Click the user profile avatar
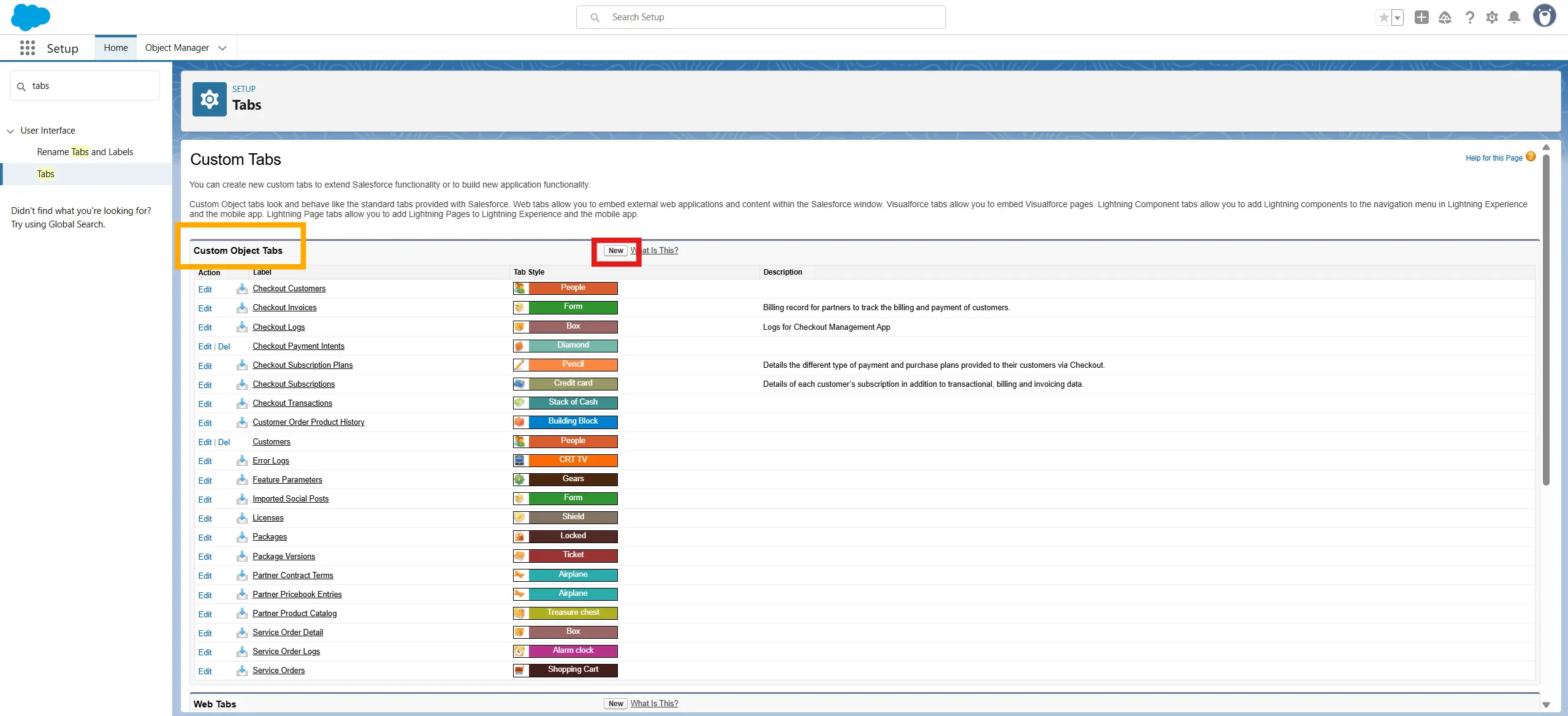 pos(1544,17)
